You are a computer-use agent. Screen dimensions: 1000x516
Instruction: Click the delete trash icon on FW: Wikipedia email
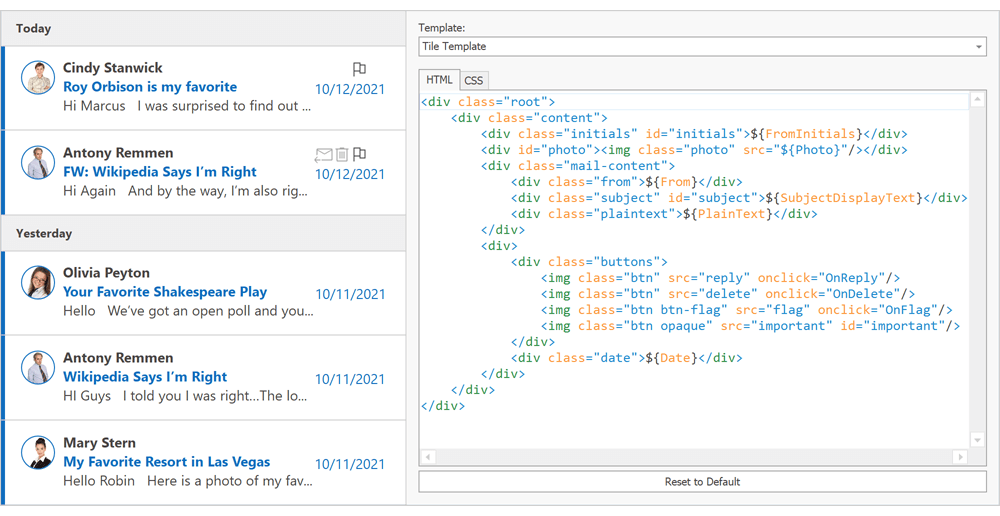(x=342, y=154)
